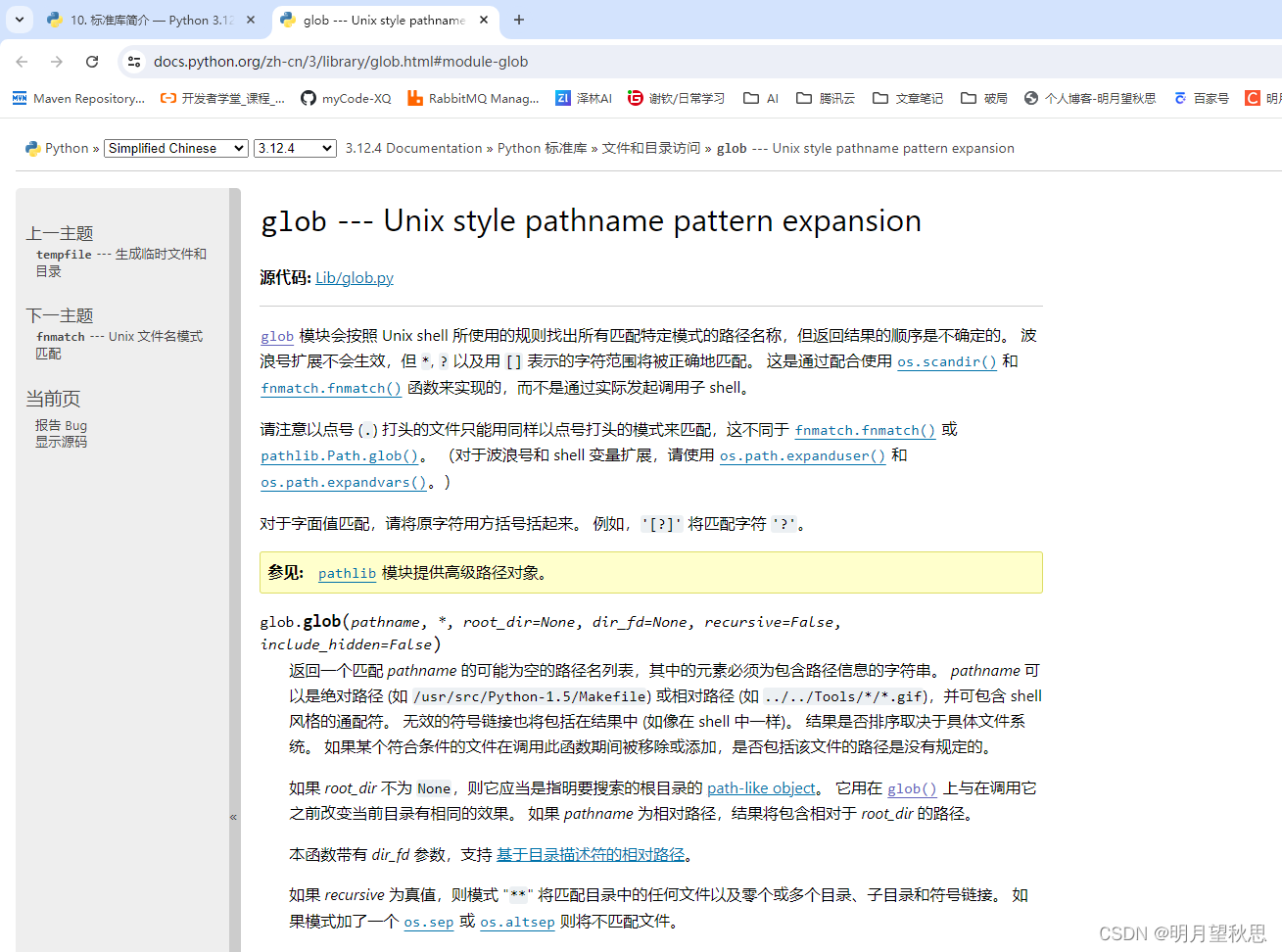Open the Simplified Chinese language dropdown
This screenshot has height=952, width=1282.
pos(175,148)
